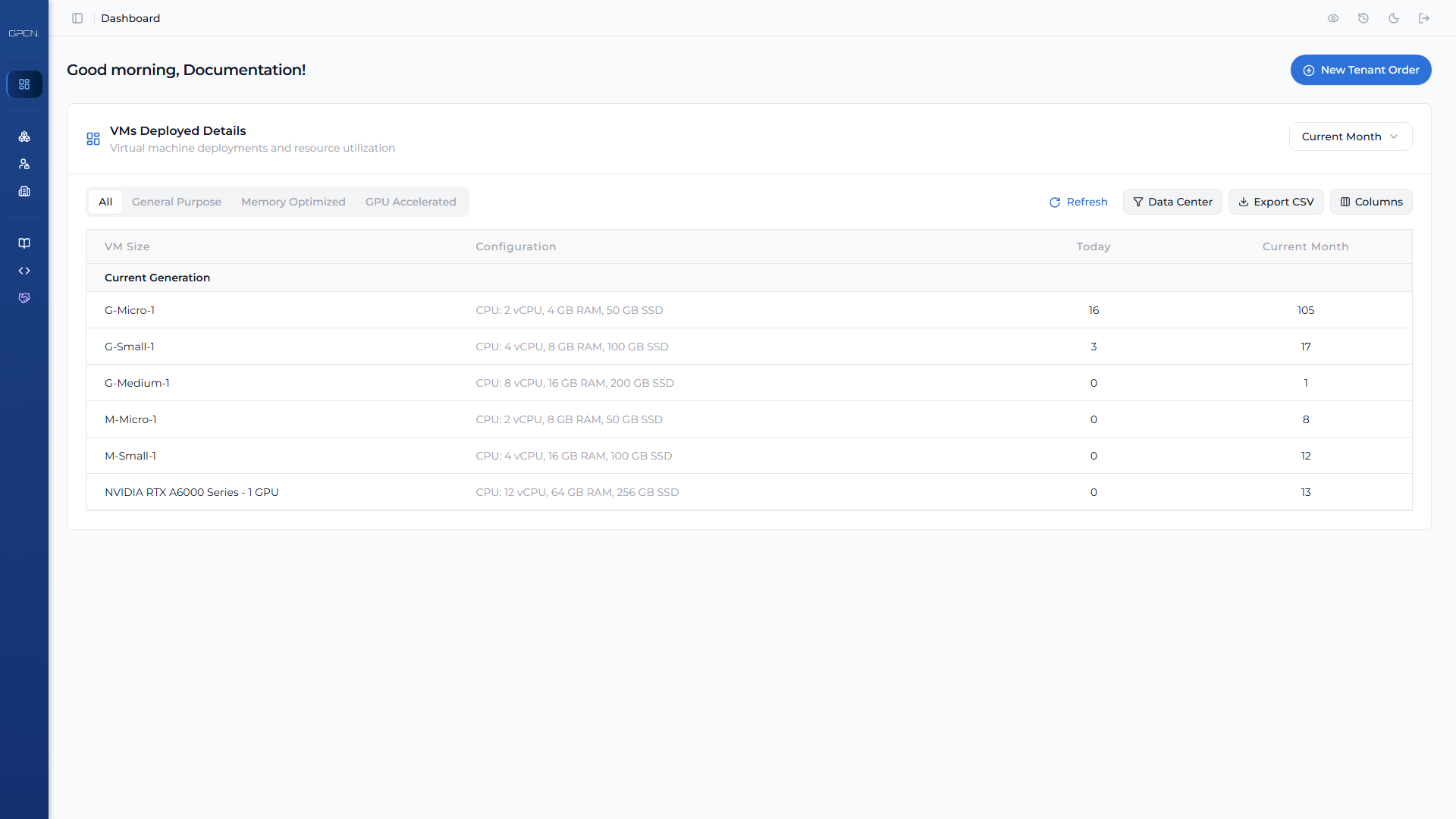This screenshot has width=1456, height=819.
Task: Open the stacked cubes sidebar icon
Action: (x=24, y=136)
